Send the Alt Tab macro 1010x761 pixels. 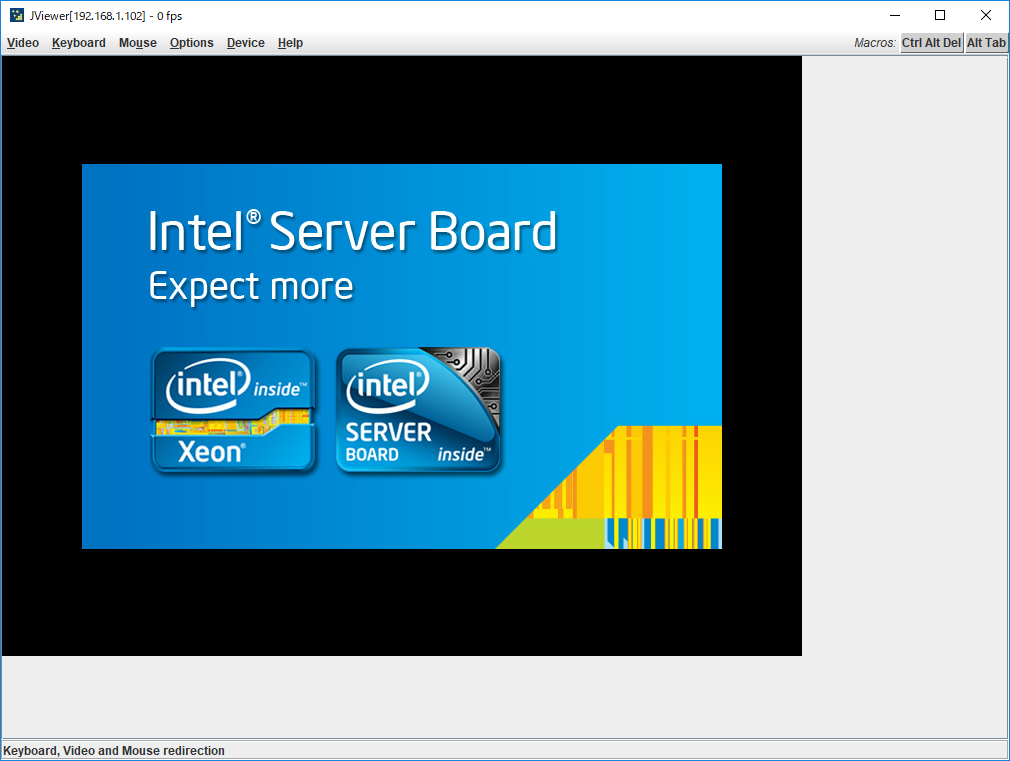[986, 43]
